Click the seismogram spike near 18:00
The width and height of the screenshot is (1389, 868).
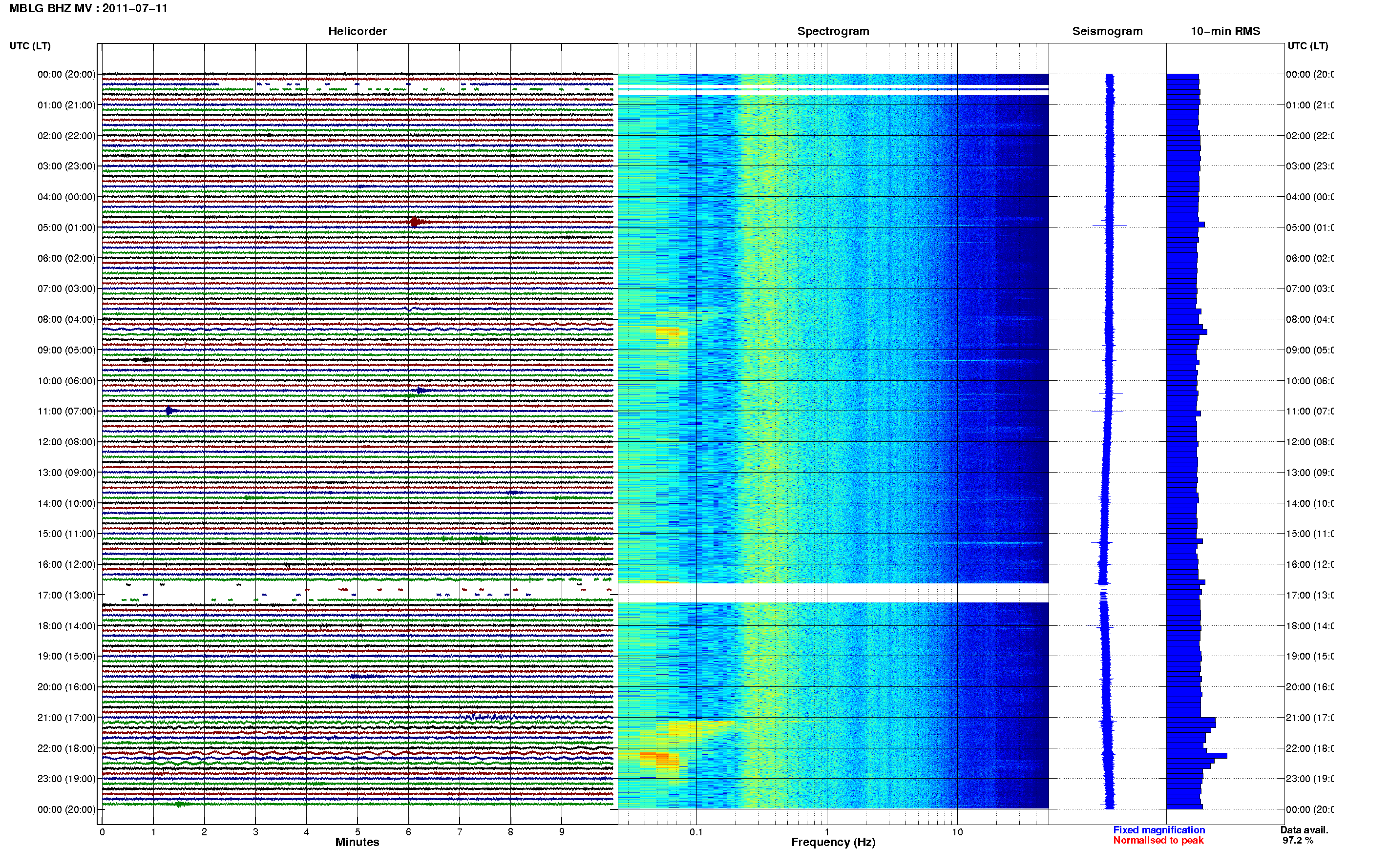pyautogui.click(x=1100, y=625)
